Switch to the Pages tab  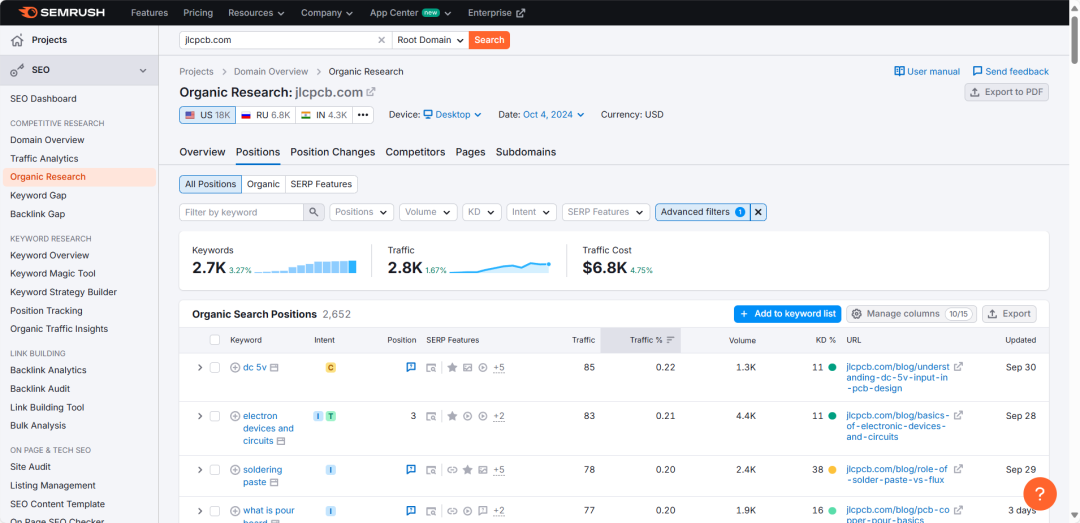pyautogui.click(x=470, y=152)
